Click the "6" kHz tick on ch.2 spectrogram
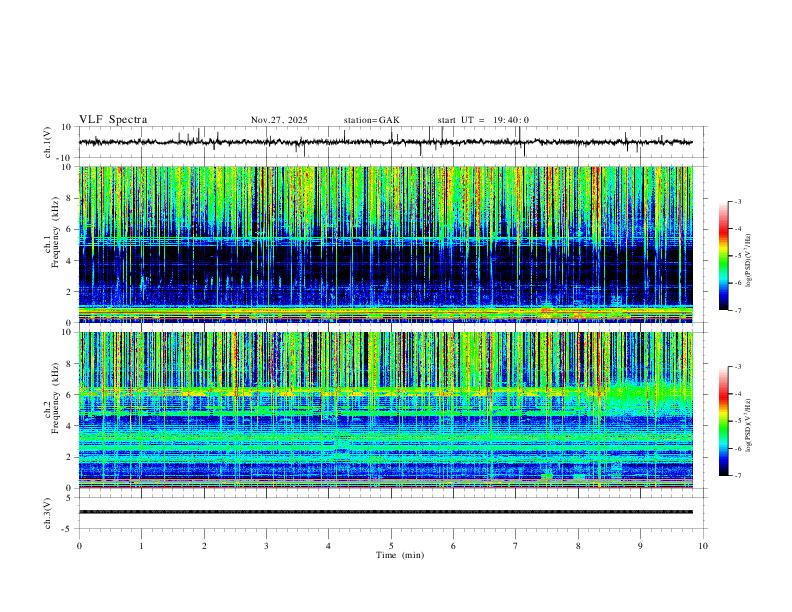 pos(69,395)
